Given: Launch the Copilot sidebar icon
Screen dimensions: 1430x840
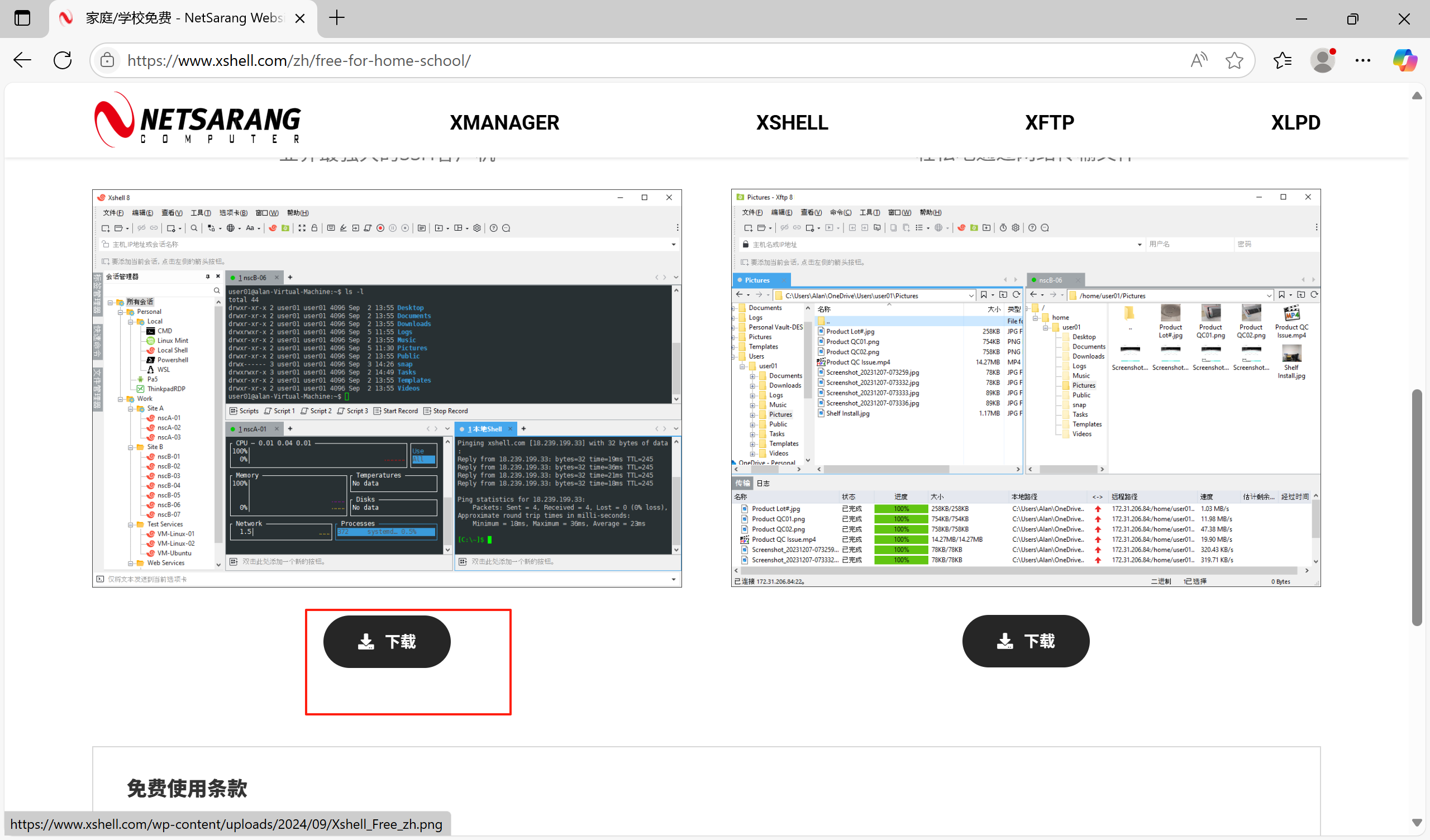Looking at the screenshot, I should click(x=1405, y=60).
